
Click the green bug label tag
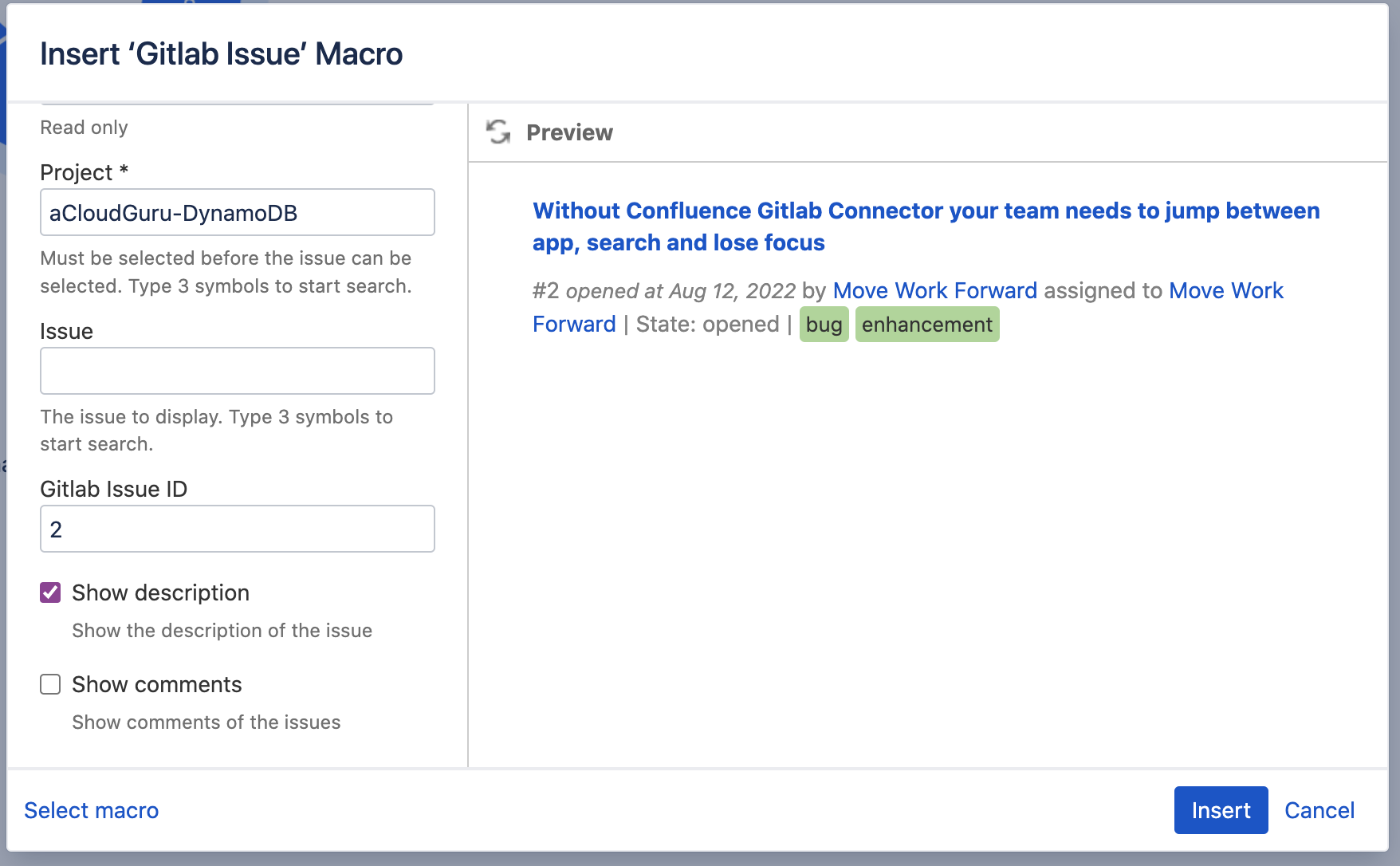point(824,324)
